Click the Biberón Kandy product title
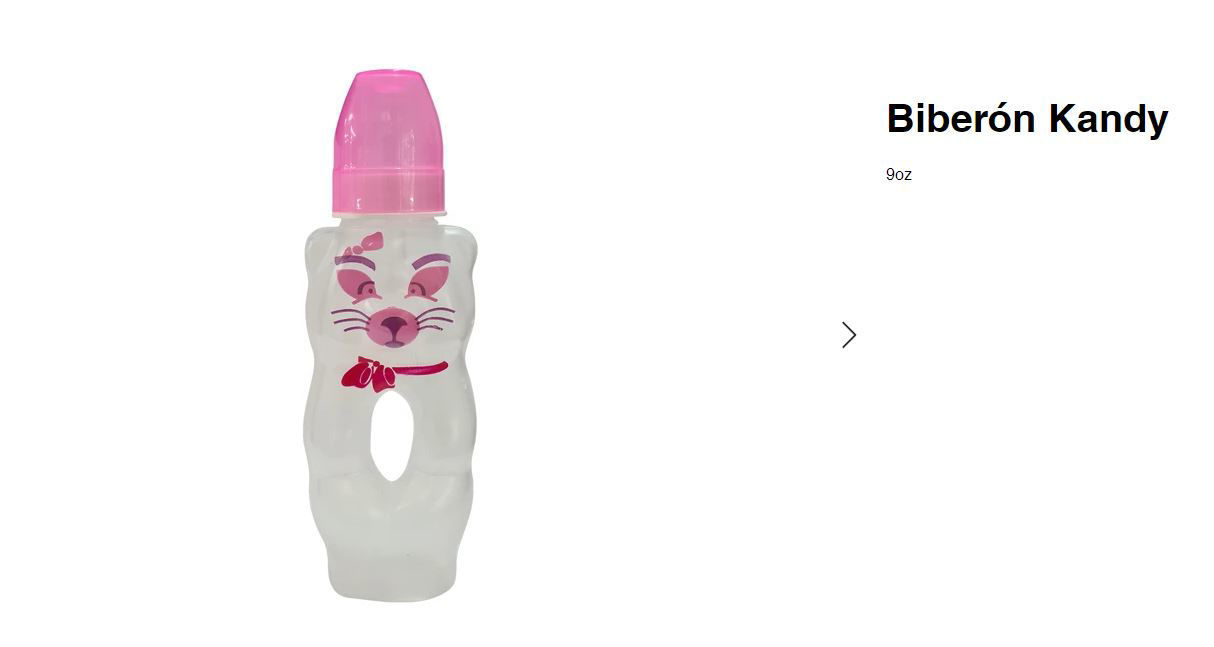Image resolution: width=1214 pixels, height=647 pixels. tap(1027, 119)
